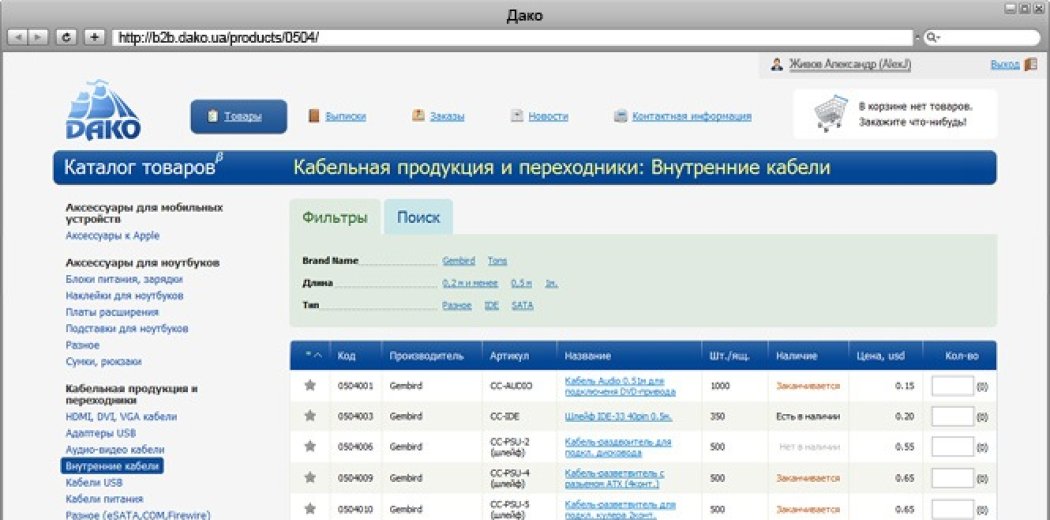
Task: Filter by the second Brand Name option
Action: tap(497, 261)
